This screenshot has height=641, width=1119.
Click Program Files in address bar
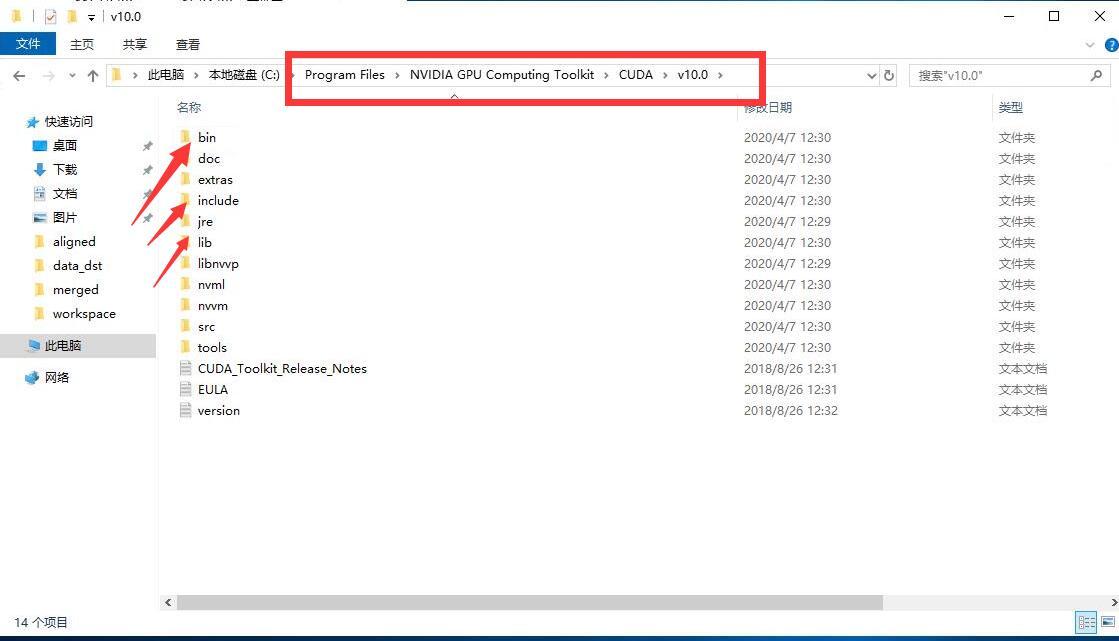(345, 74)
